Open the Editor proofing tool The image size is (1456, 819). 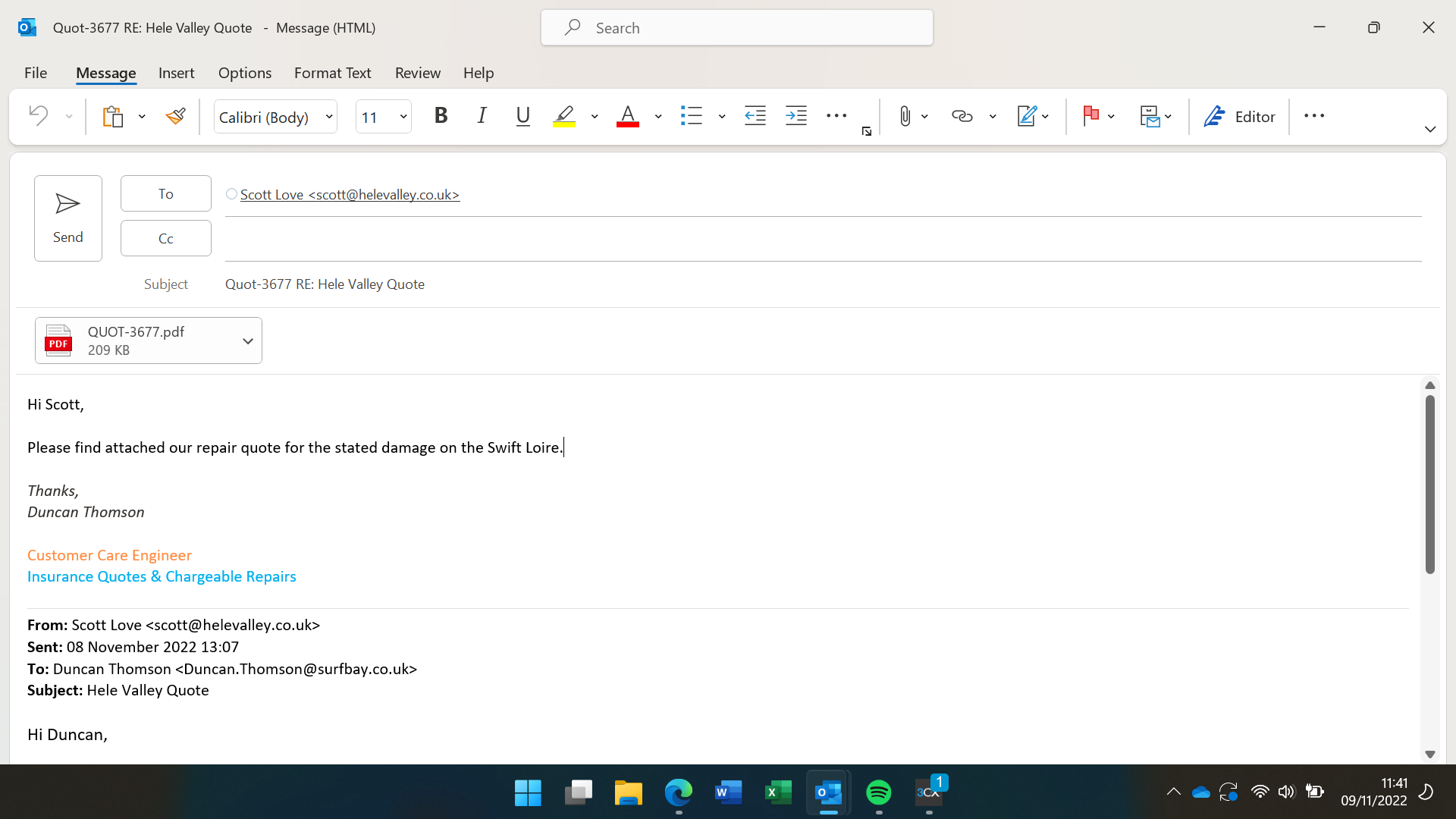coord(1239,116)
